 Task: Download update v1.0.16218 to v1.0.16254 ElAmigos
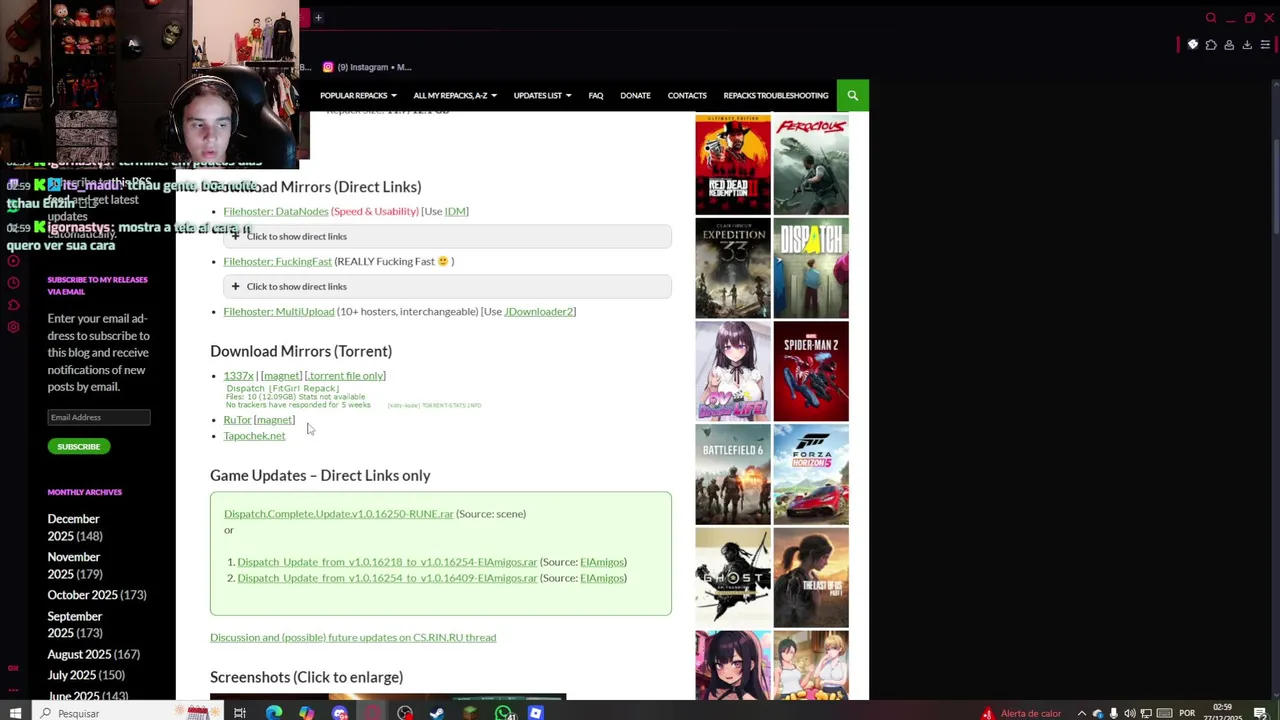[387, 561]
